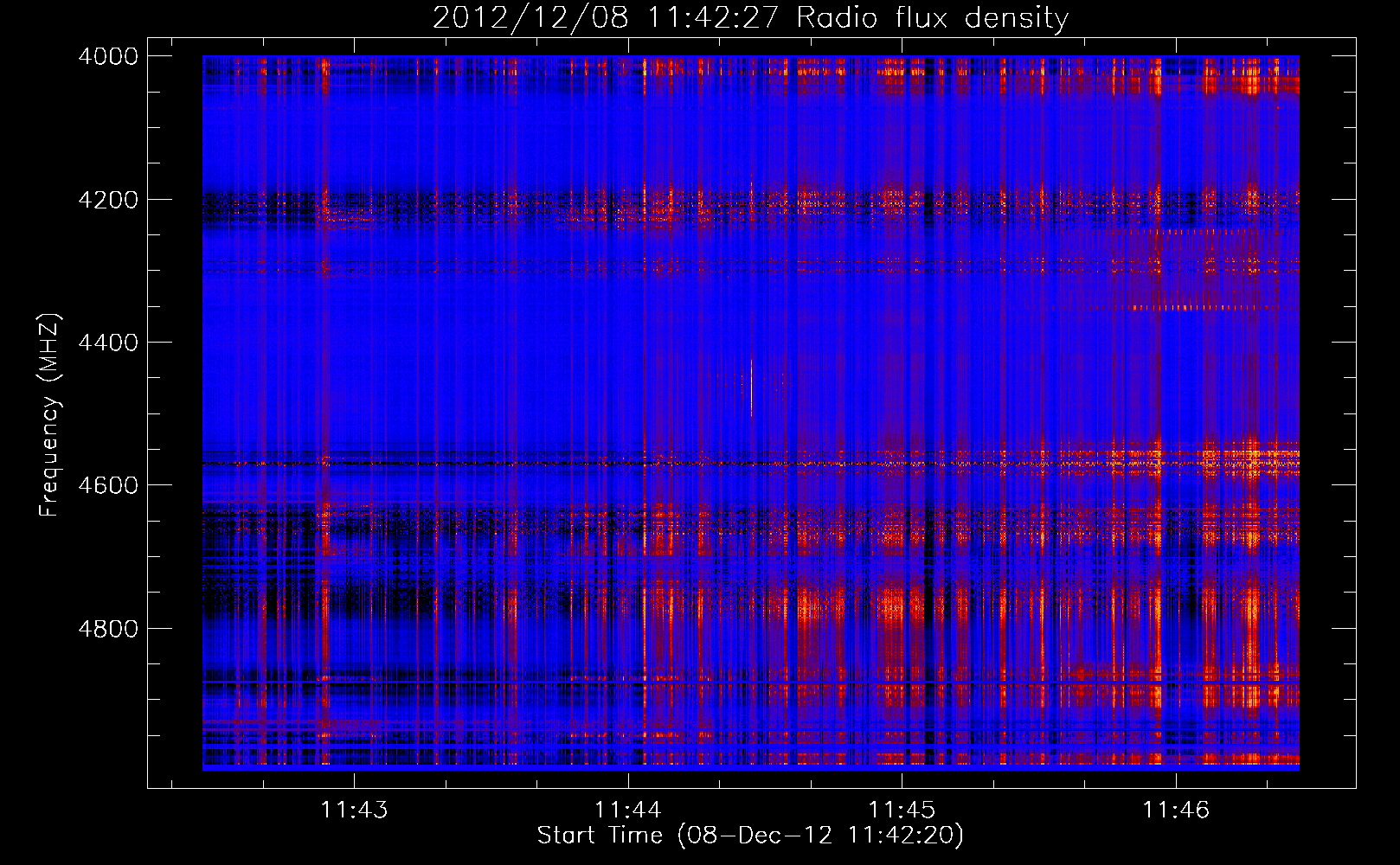Click the bright yellow vertical spike near 4450 MHz
Viewport: 1400px width, 865px height.
(751, 387)
